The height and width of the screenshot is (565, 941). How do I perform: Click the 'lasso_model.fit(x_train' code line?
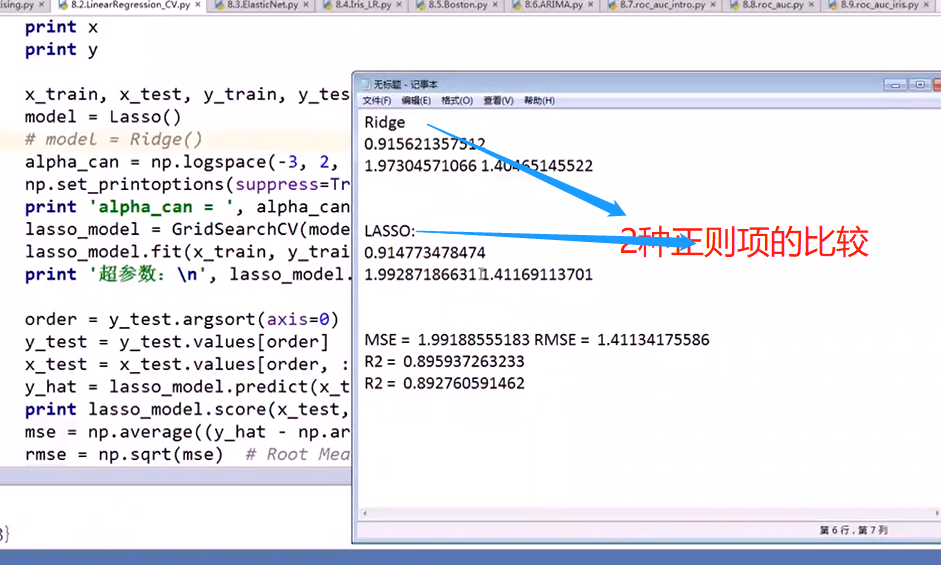(x=187, y=252)
